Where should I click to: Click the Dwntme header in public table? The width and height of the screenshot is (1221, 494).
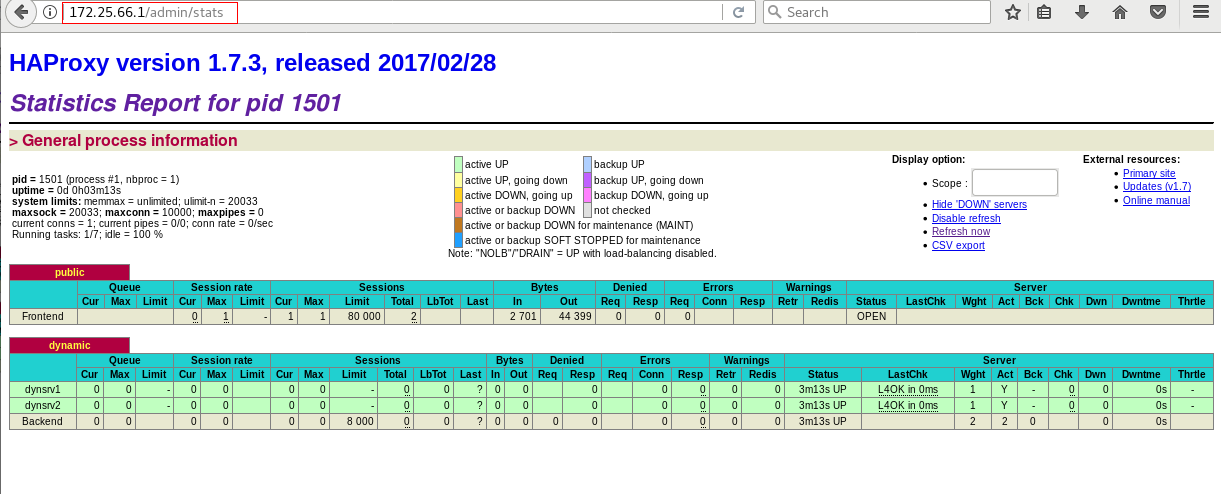[1141, 301]
